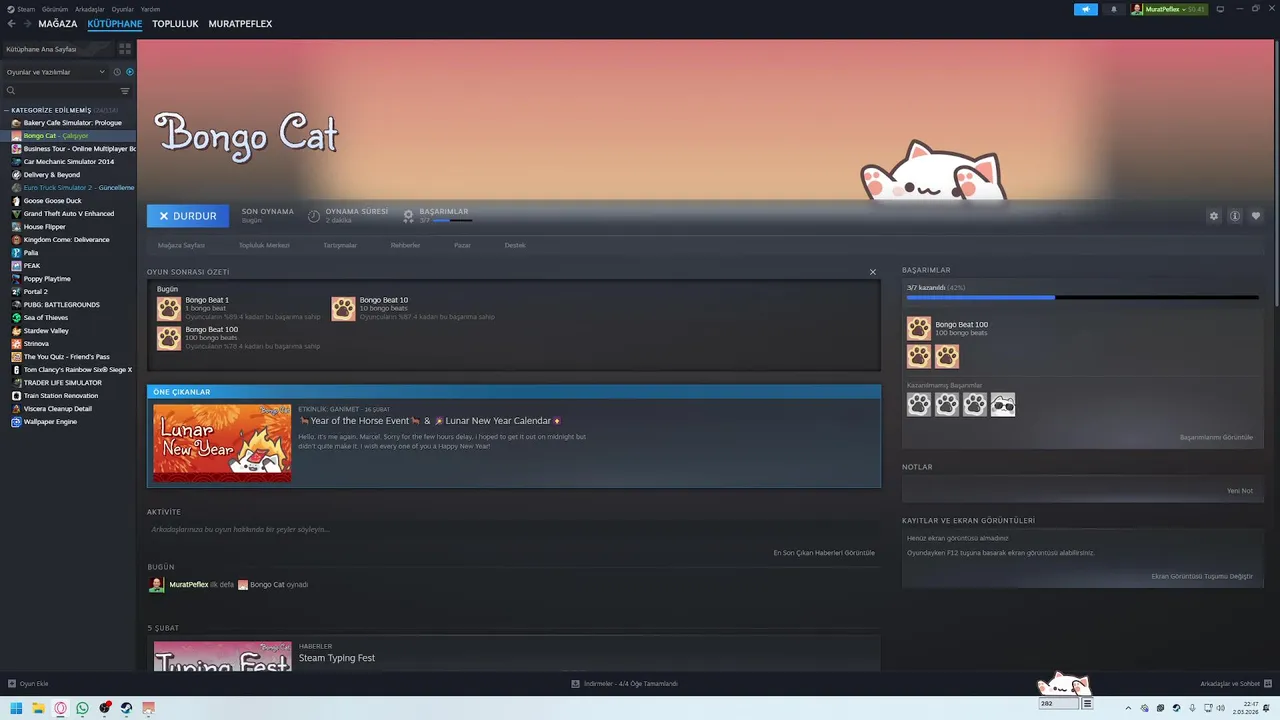Click the activity comment input field

513,529
